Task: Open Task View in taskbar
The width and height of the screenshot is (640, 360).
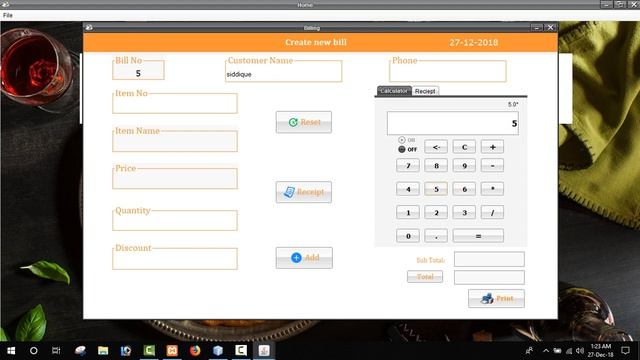Action: [x=56, y=351]
